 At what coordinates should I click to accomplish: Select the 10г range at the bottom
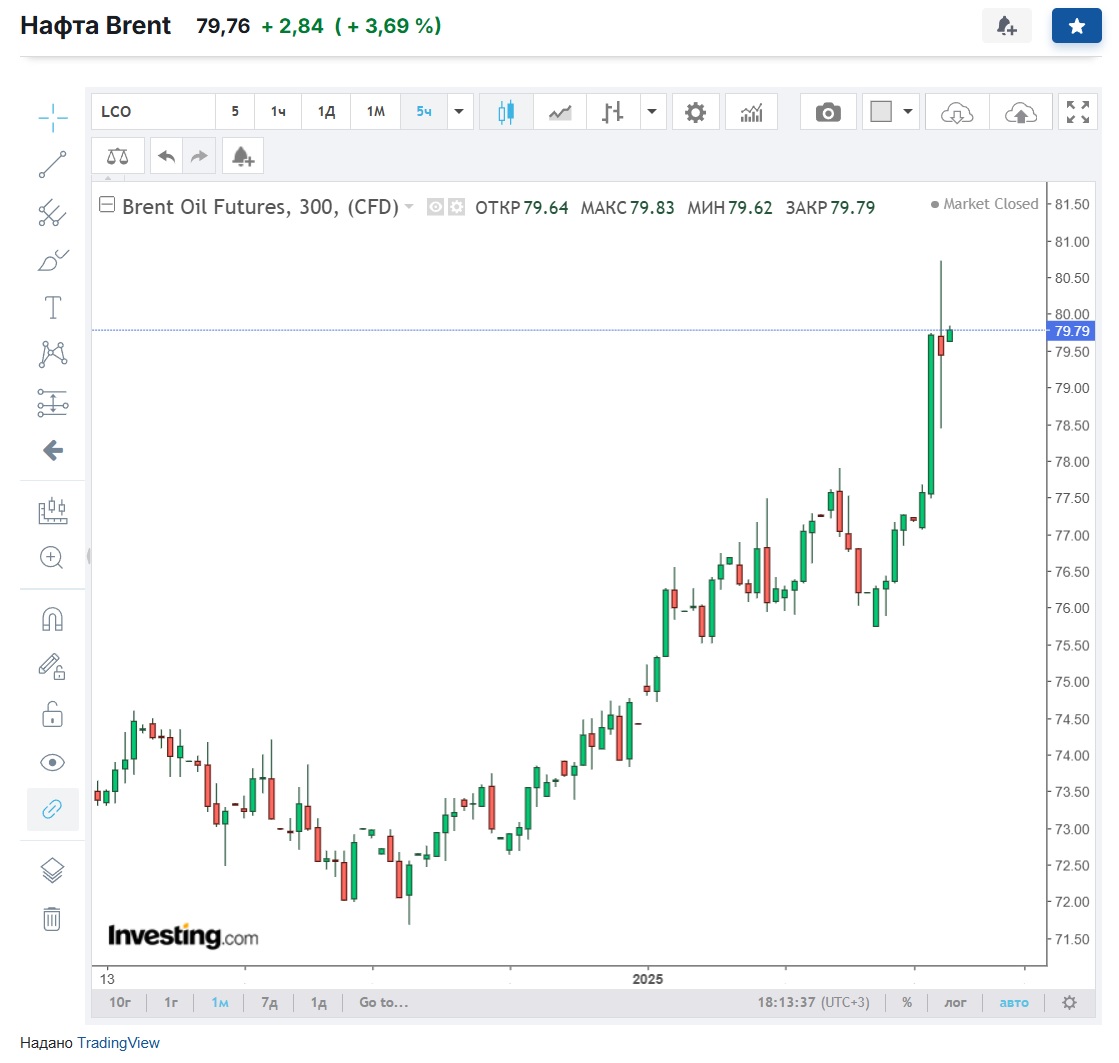(119, 1002)
